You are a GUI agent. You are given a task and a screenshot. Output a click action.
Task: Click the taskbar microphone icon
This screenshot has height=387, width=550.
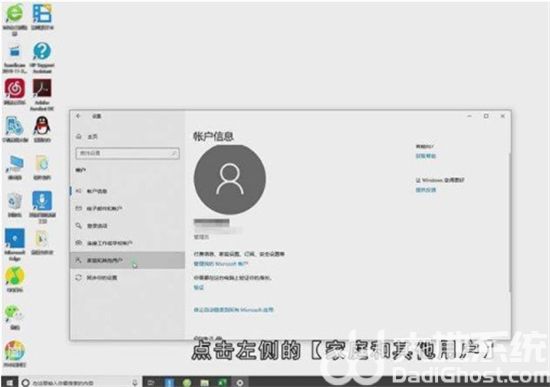click(135, 382)
